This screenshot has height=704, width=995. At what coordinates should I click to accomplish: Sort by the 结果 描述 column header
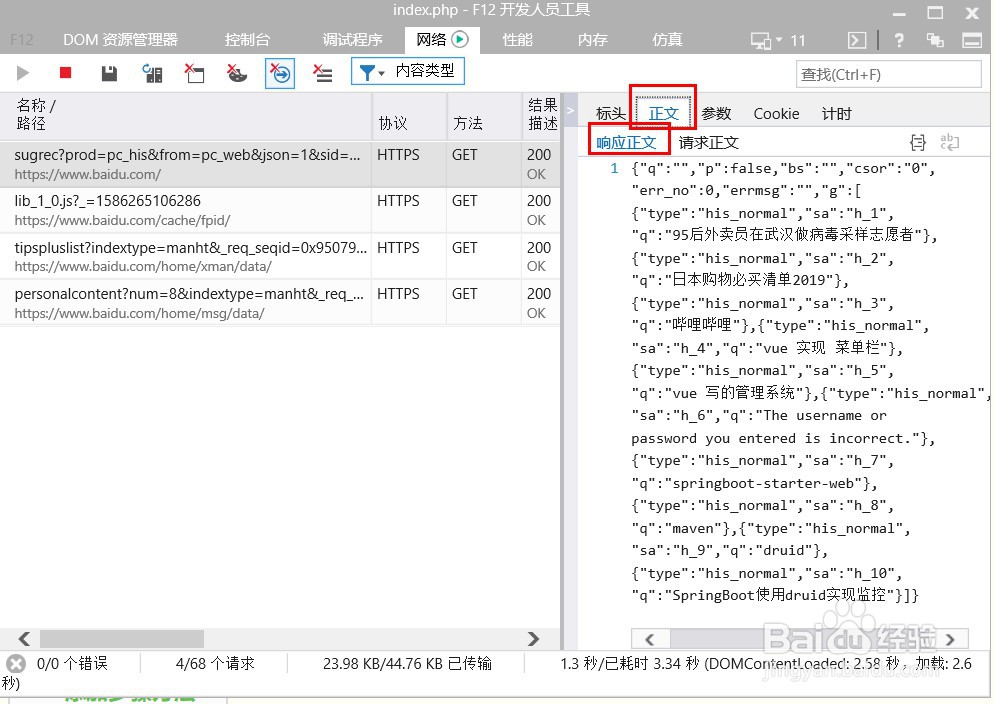coord(541,115)
